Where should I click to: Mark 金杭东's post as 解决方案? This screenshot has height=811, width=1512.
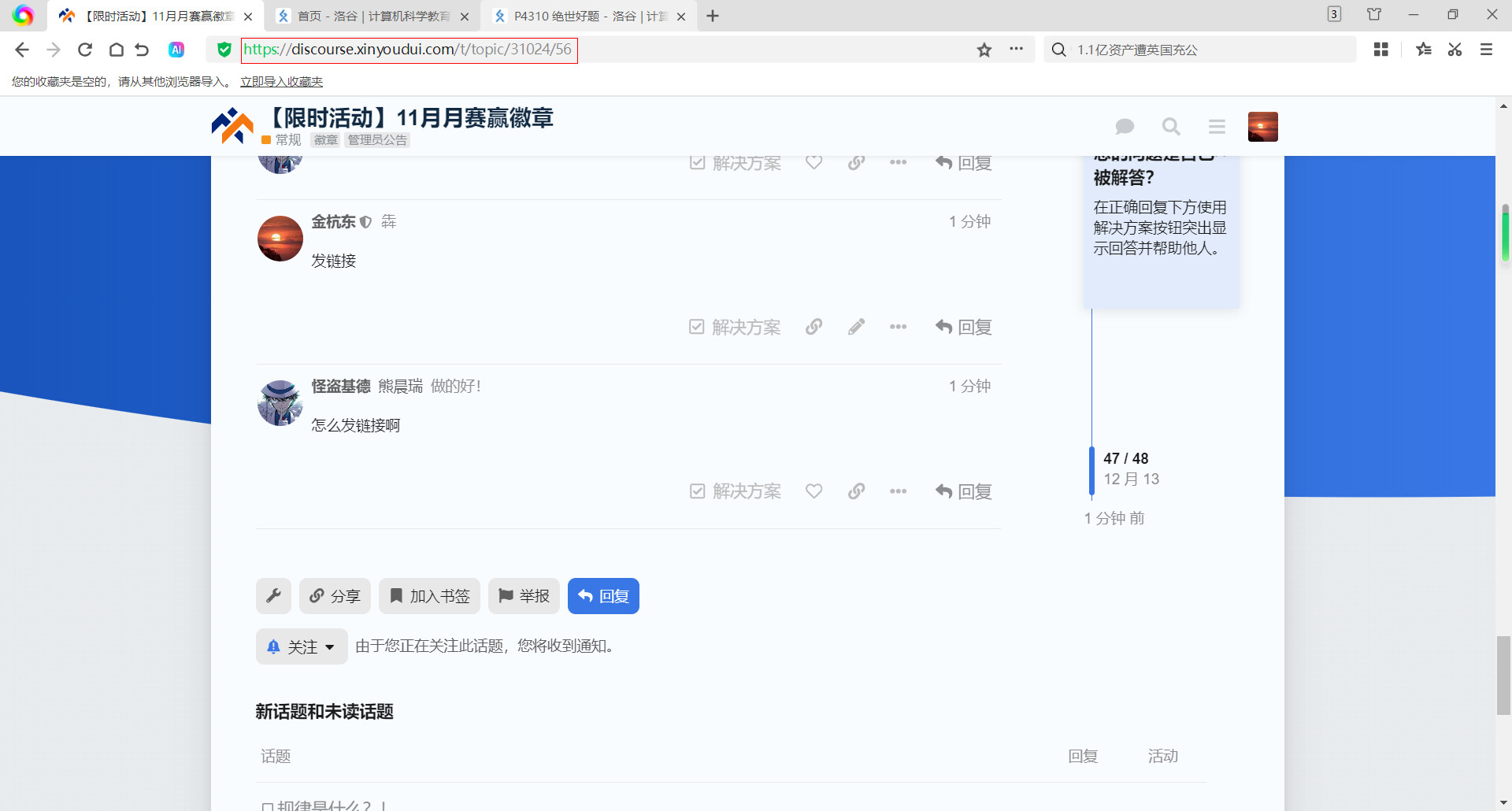(x=735, y=327)
